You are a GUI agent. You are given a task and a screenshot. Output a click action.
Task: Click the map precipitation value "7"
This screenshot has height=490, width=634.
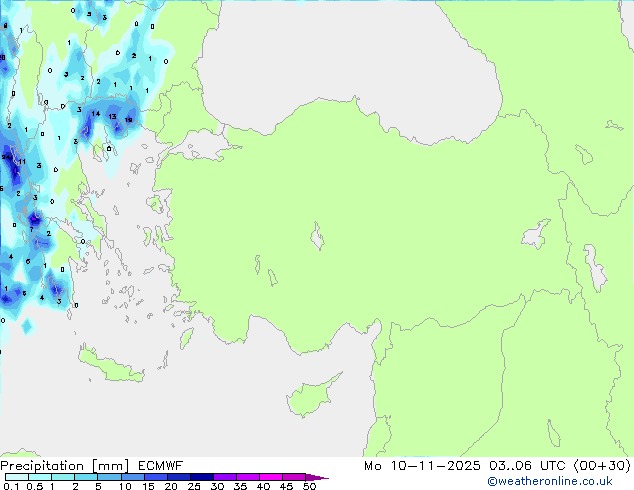coord(32,229)
